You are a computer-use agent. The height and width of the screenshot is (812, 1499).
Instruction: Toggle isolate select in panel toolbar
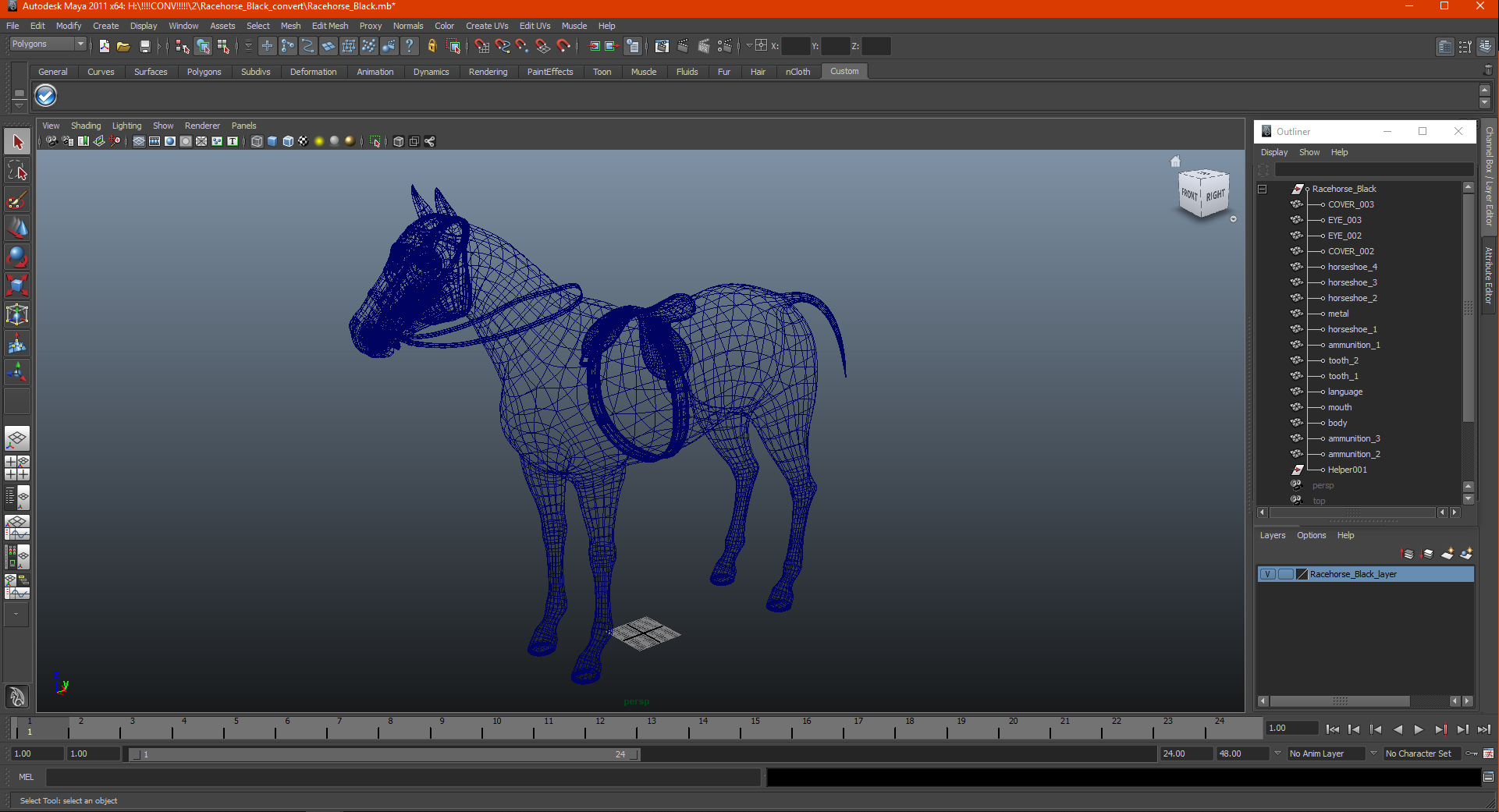375,141
